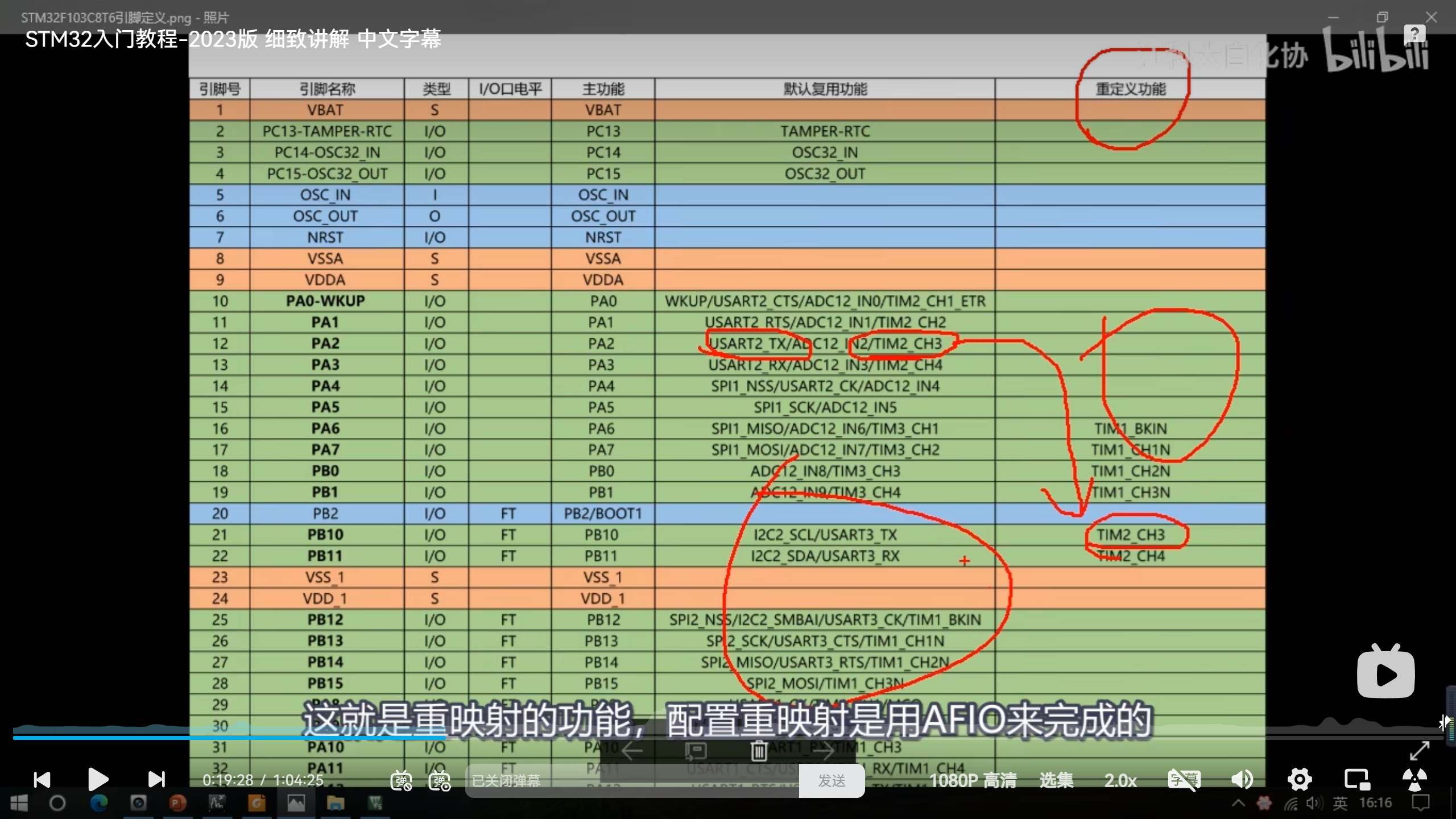Open danmaku settings icon
Screen dimensions: 1456x819
point(440,780)
